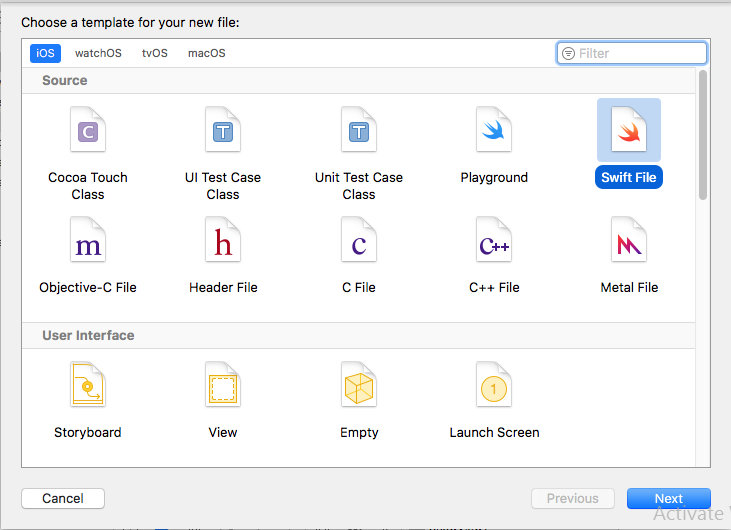Click the "Cocoa Touch Class" label
This screenshot has width=731, height=530.
[x=88, y=186]
